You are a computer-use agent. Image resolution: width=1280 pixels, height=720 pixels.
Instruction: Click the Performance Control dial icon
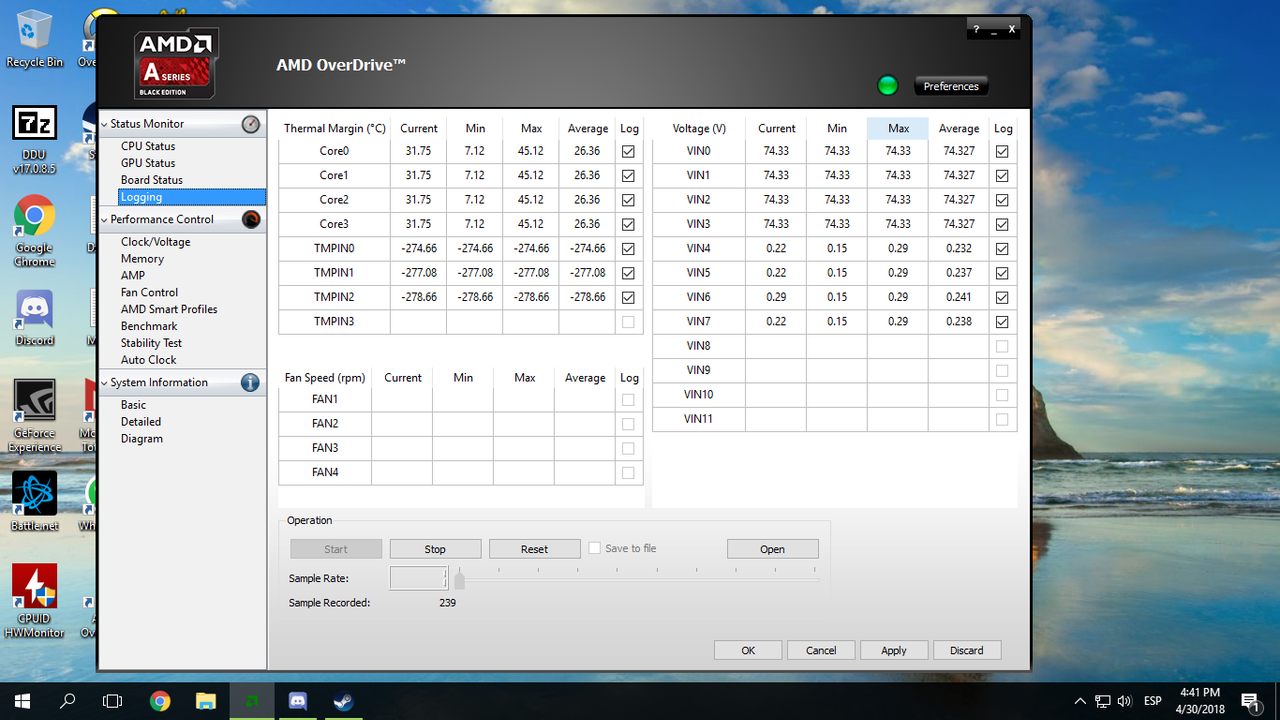[x=251, y=219]
